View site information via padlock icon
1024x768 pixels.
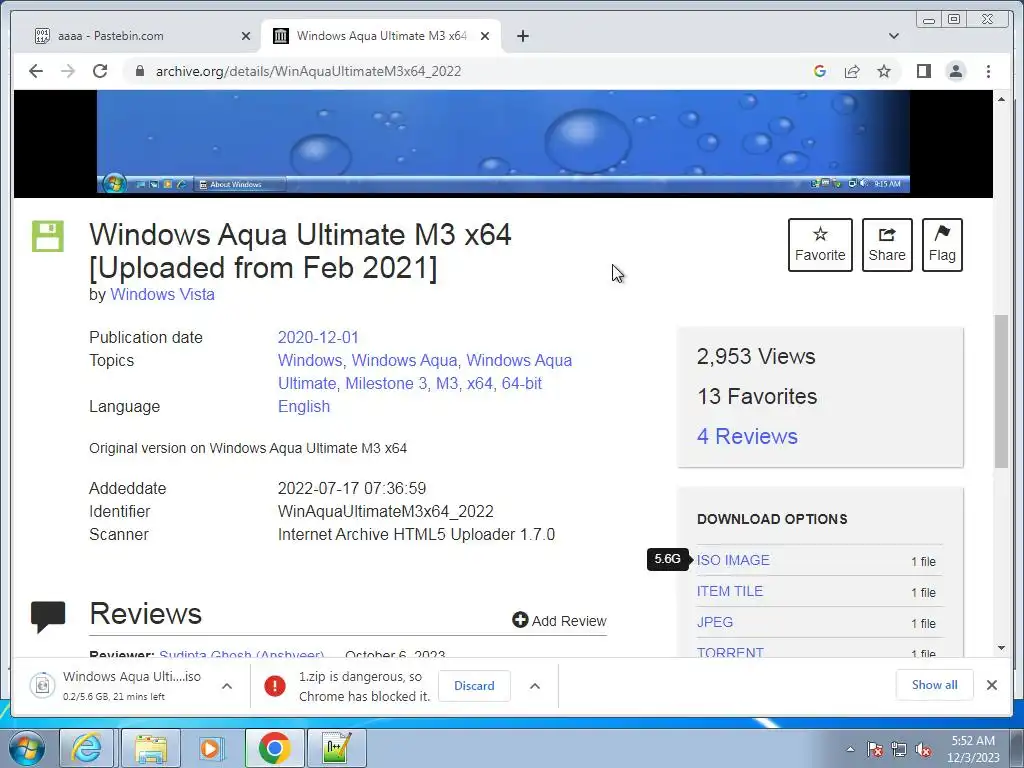139,71
